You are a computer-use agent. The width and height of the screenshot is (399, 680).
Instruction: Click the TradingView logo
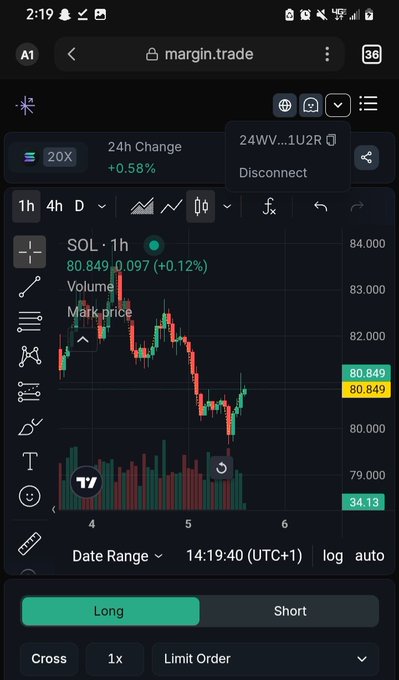[x=86, y=482]
